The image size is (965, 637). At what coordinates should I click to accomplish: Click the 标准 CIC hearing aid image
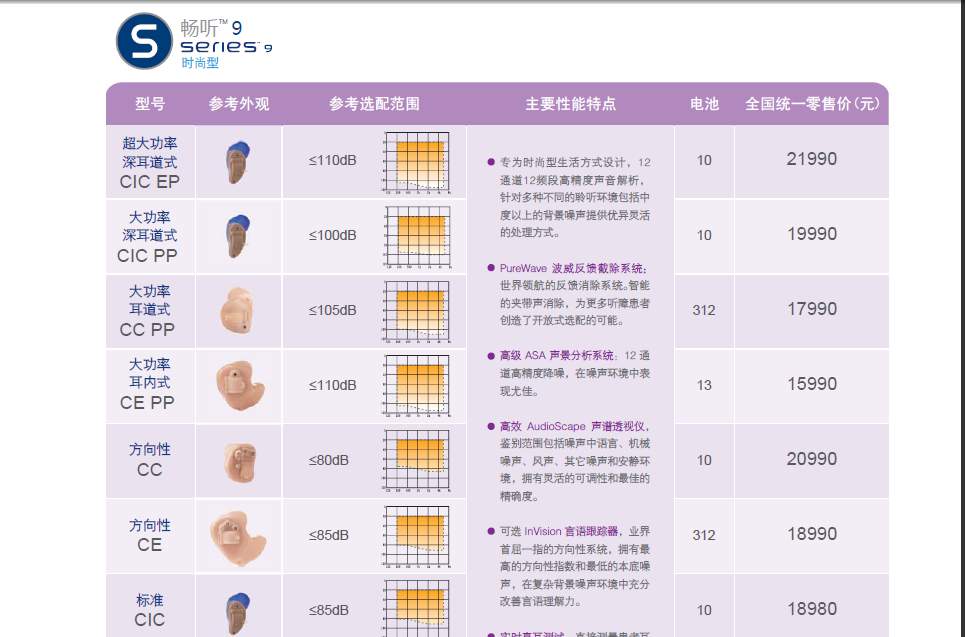pos(238,613)
